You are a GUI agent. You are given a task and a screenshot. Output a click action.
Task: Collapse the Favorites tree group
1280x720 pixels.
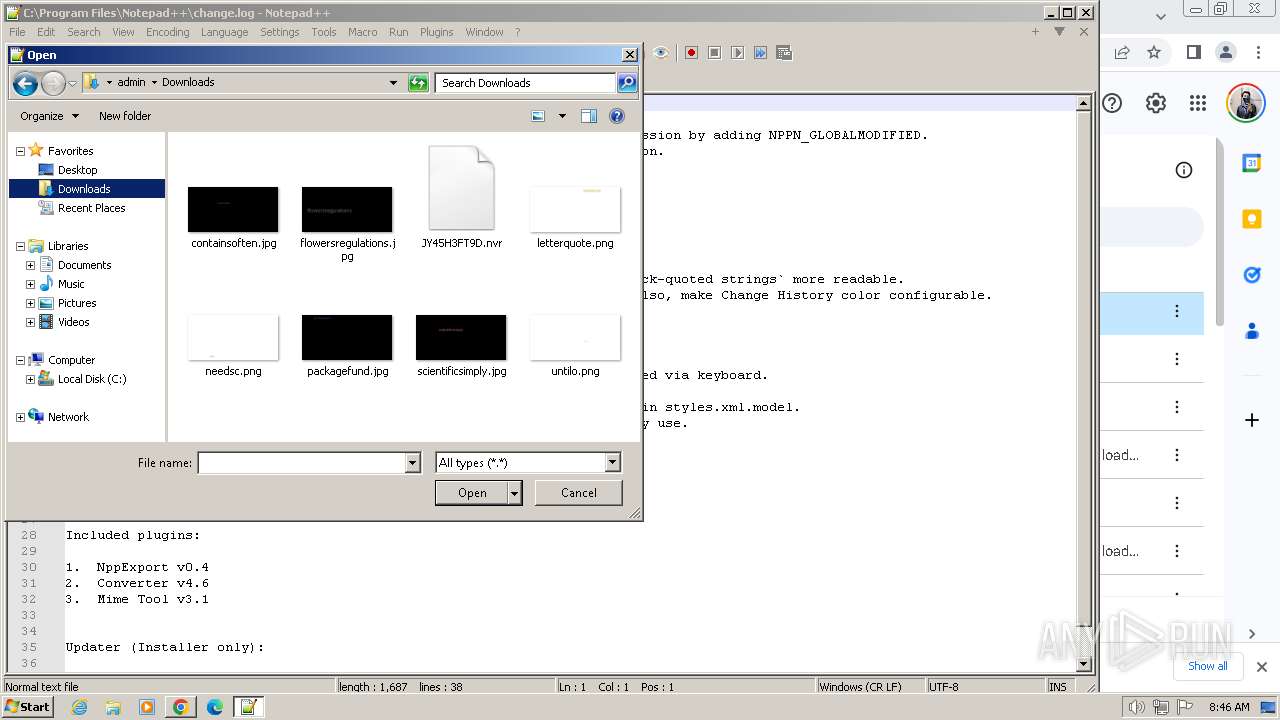pos(20,151)
